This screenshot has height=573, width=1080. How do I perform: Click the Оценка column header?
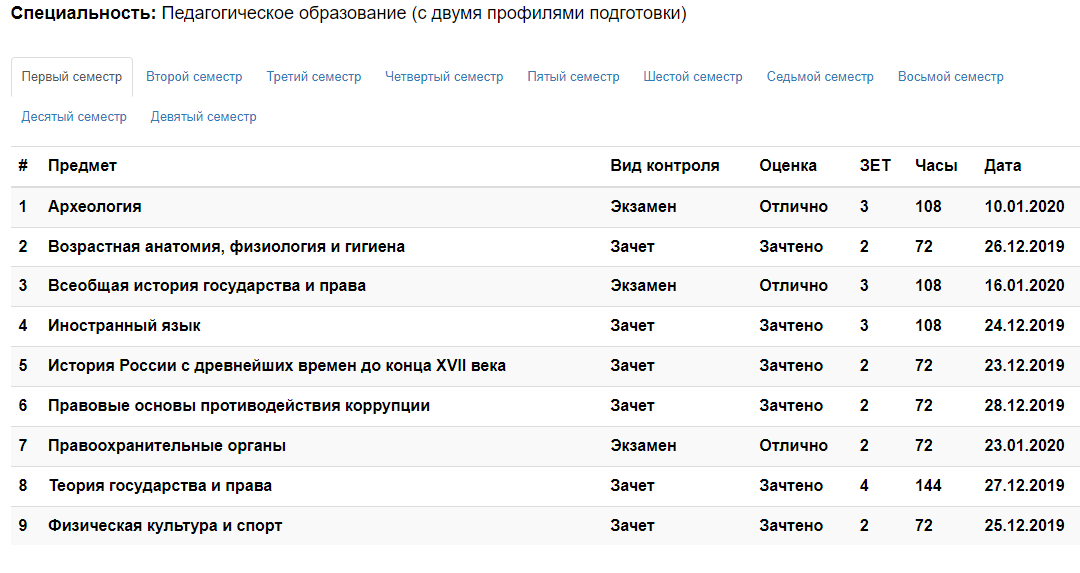tap(787, 165)
